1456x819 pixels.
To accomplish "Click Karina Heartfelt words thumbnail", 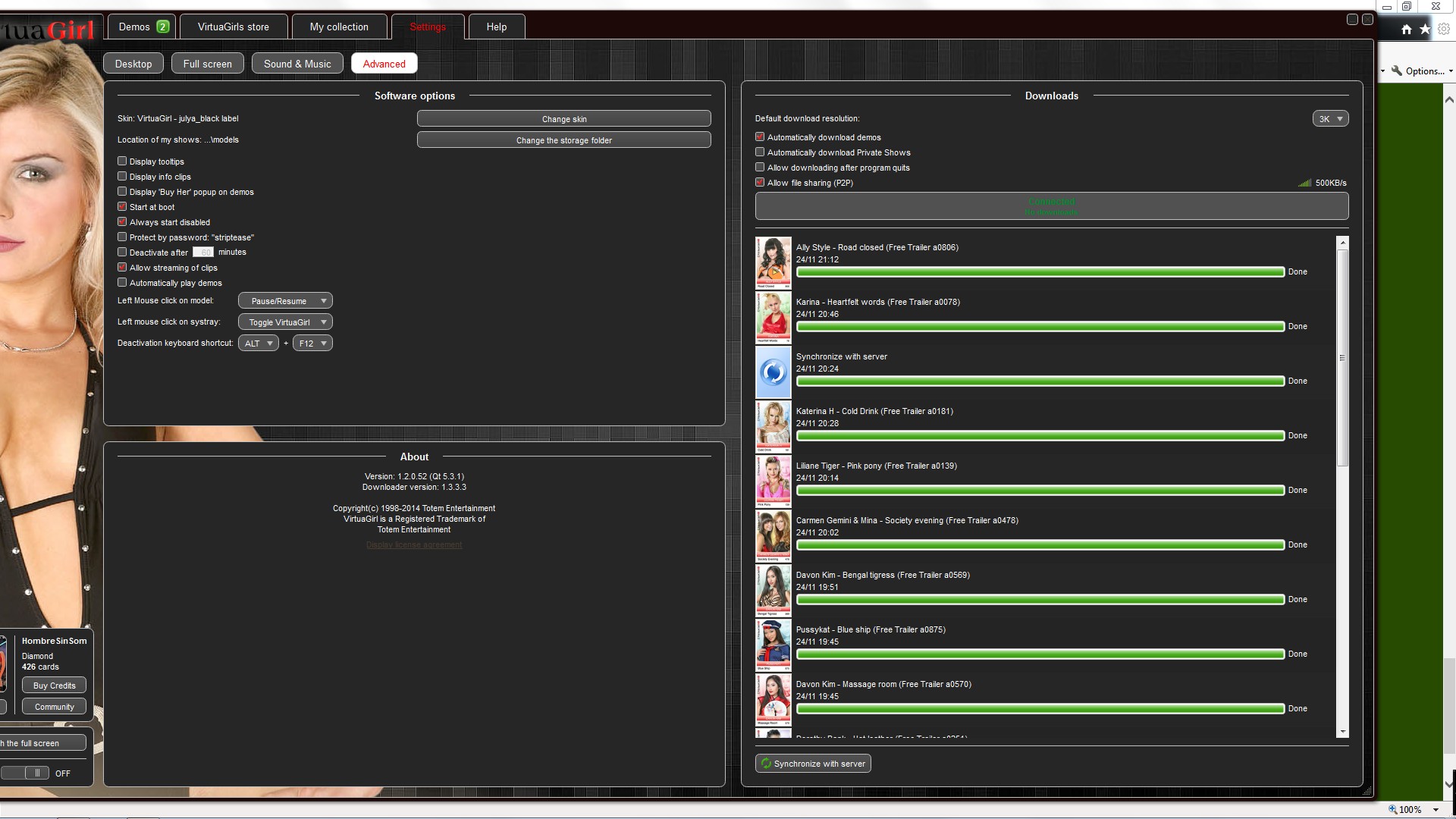I will [x=773, y=317].
